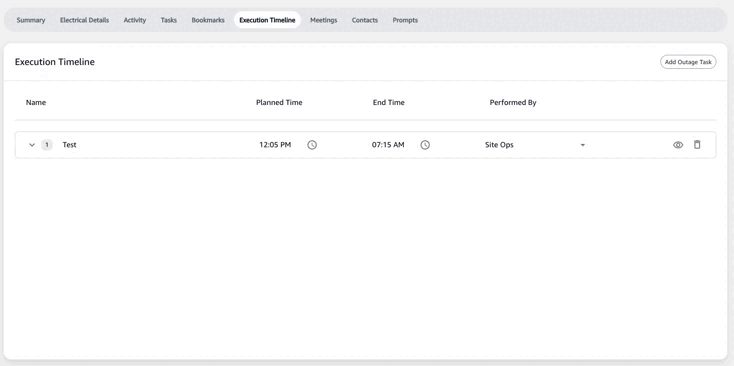Screen dimensions: 734x366
Task: Open the Contacts tab
Action: coord(365,20)
